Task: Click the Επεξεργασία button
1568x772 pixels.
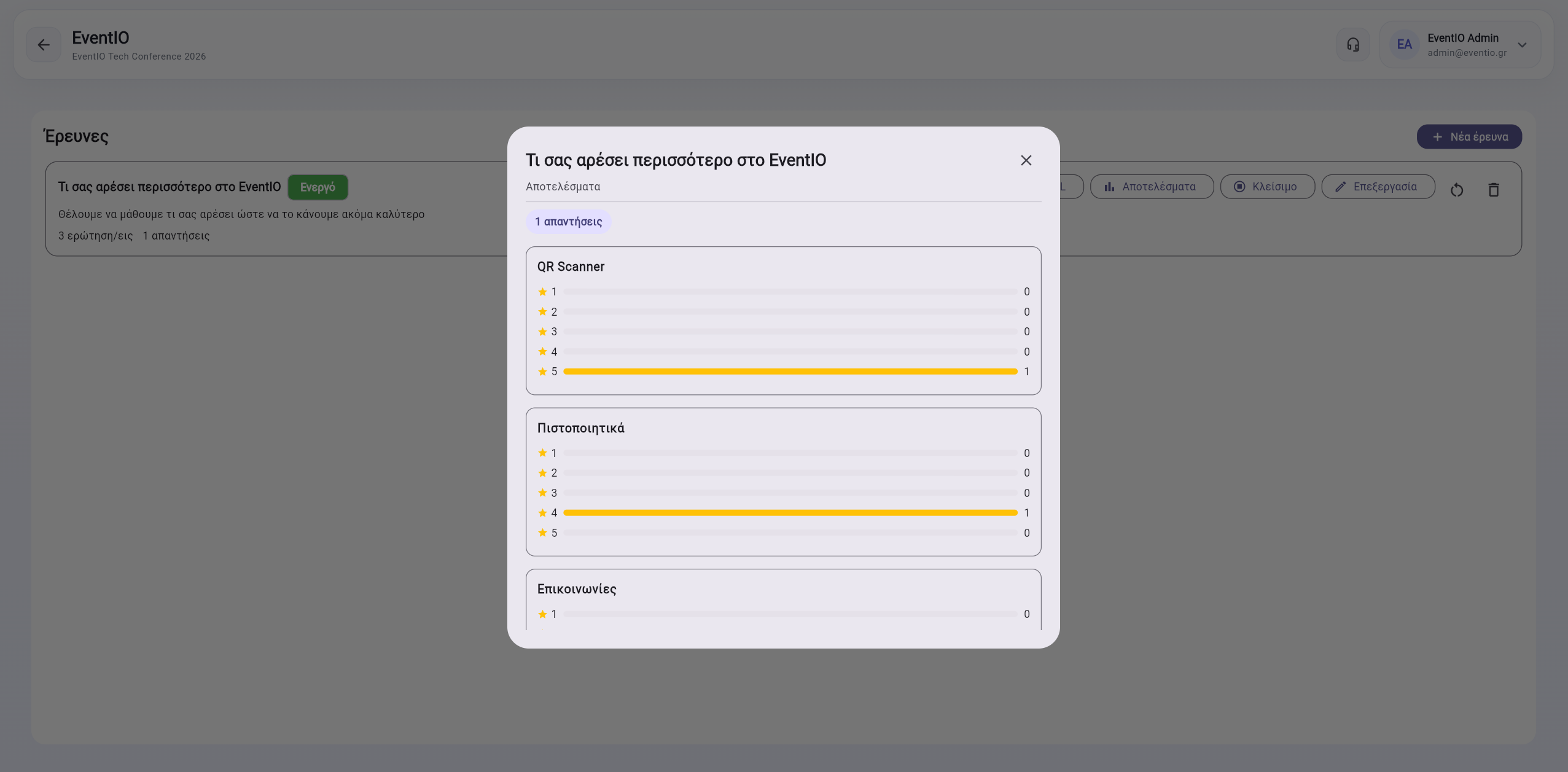Action: 1378,187
